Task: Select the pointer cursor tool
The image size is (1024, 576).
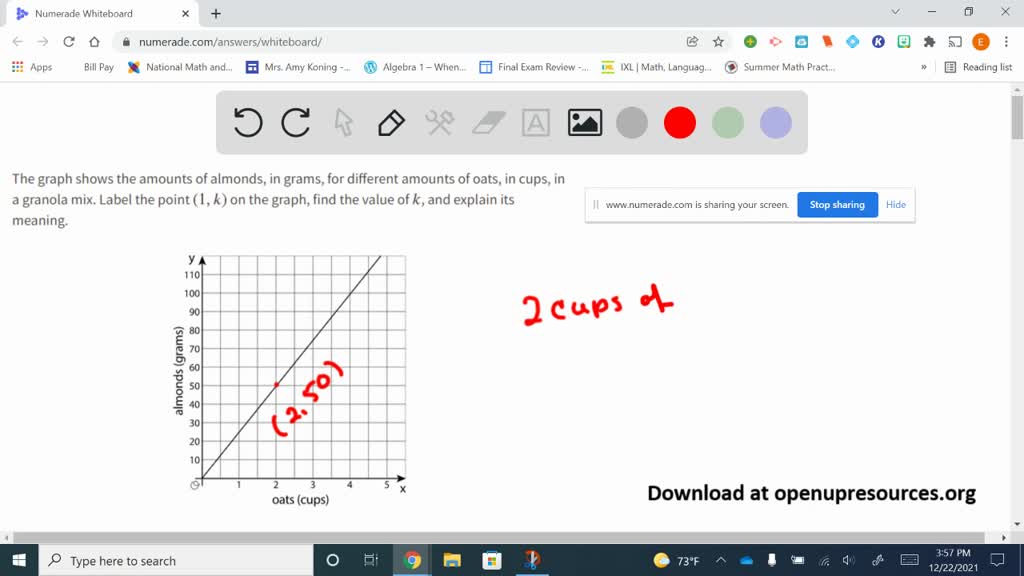Action: point(343,122)
